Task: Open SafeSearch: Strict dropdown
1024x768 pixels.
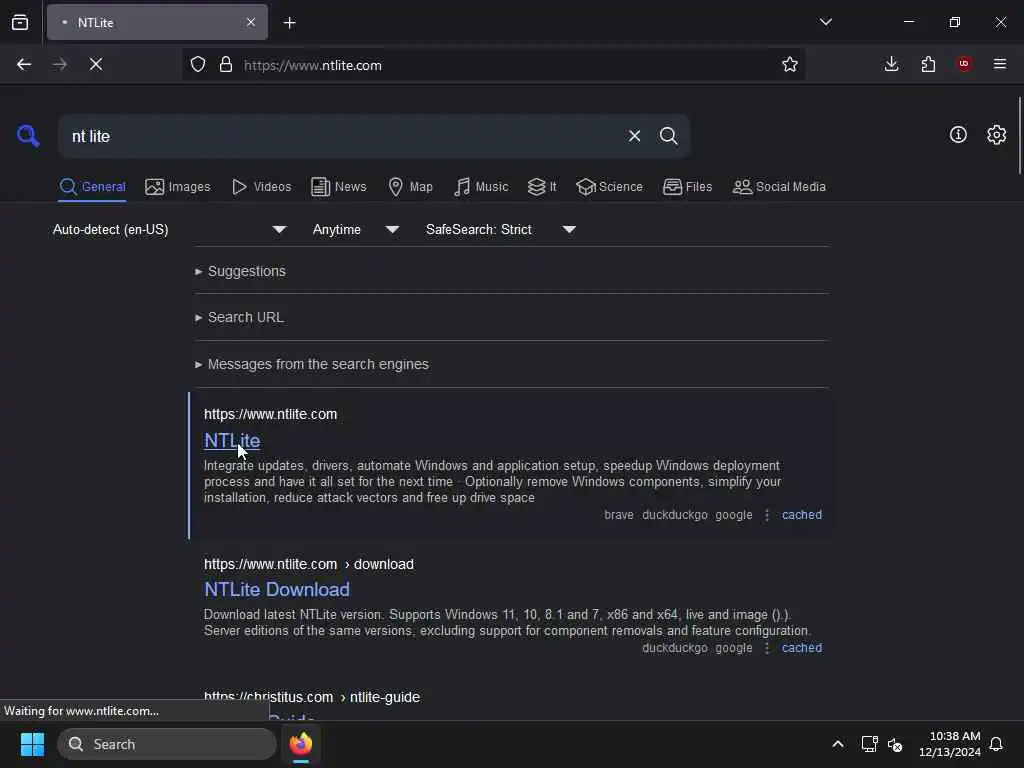Action: 500,229
